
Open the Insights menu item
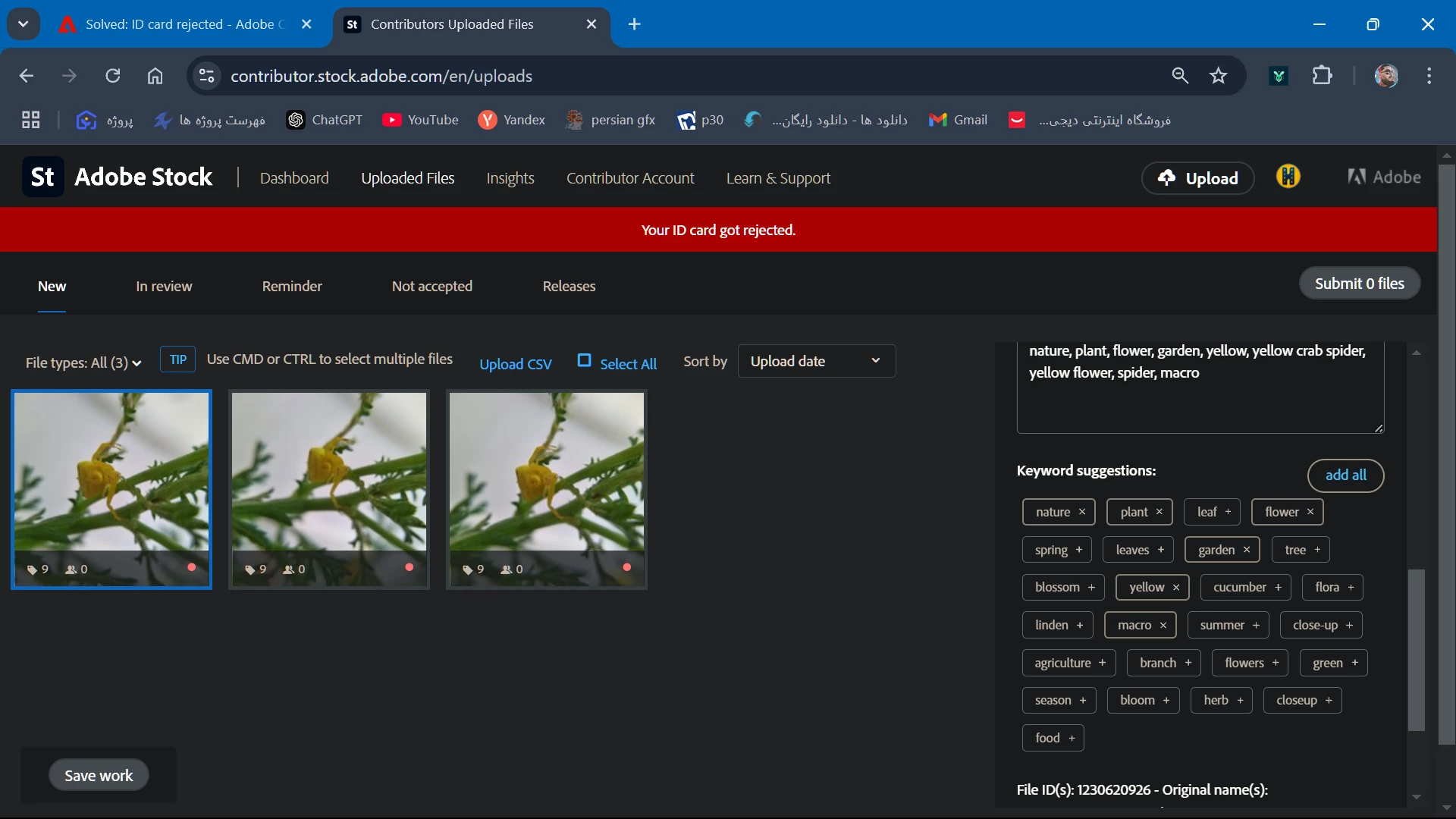(510, 178)
